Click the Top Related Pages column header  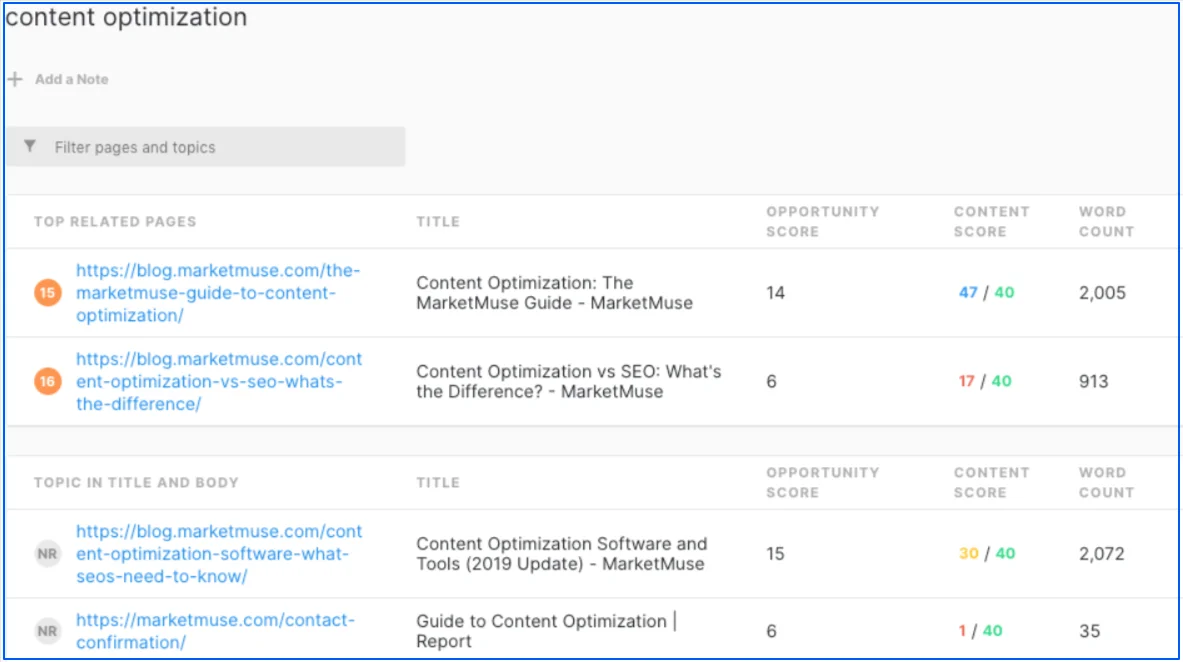click(115, 222)
